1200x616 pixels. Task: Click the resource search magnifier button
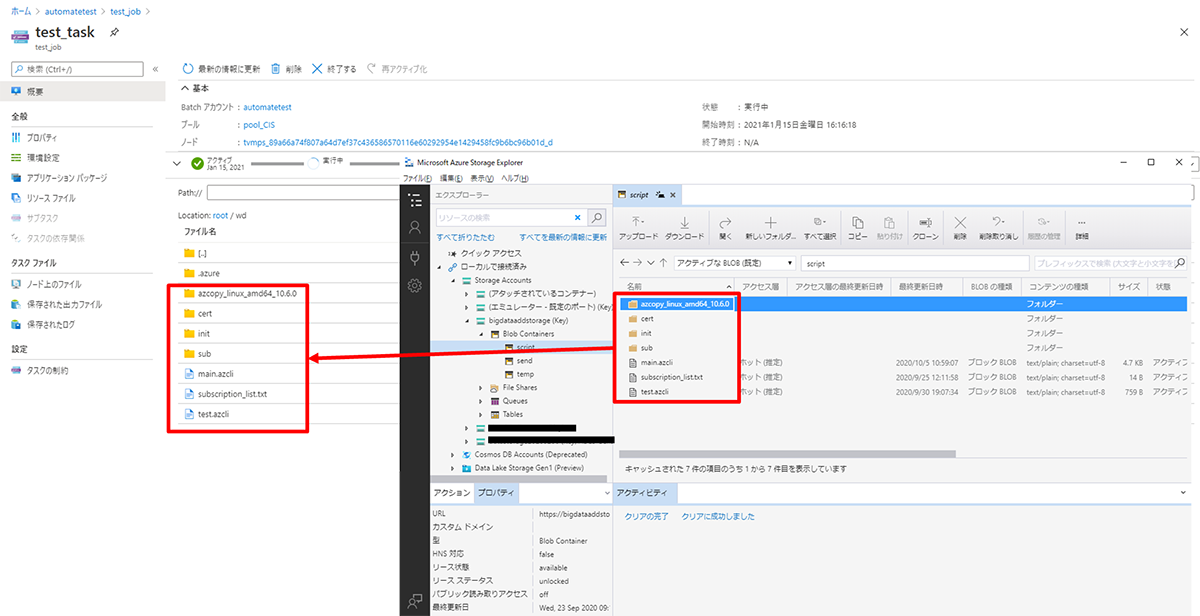tap(596, 217)
